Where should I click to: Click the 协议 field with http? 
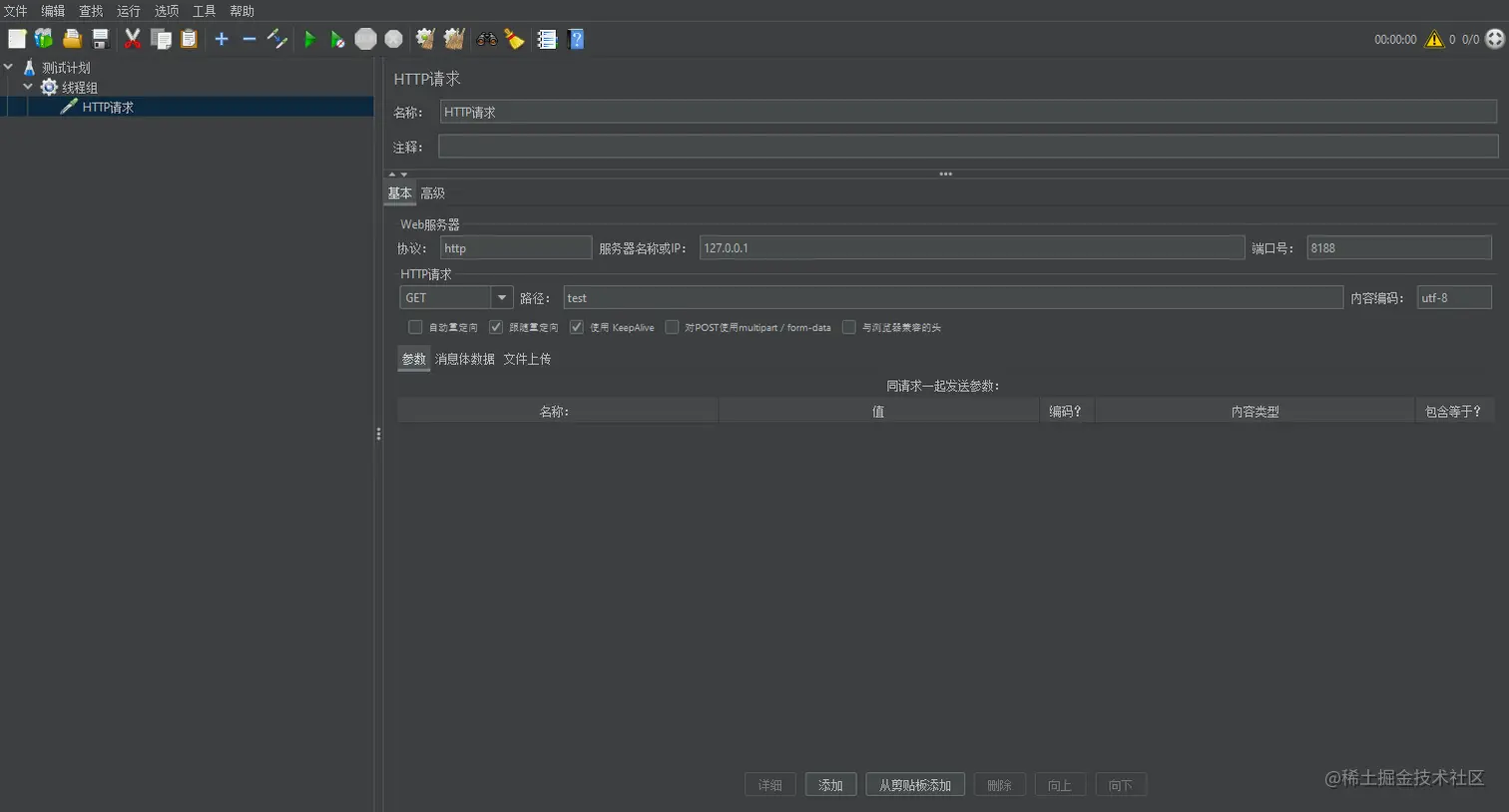click(516, 247)
